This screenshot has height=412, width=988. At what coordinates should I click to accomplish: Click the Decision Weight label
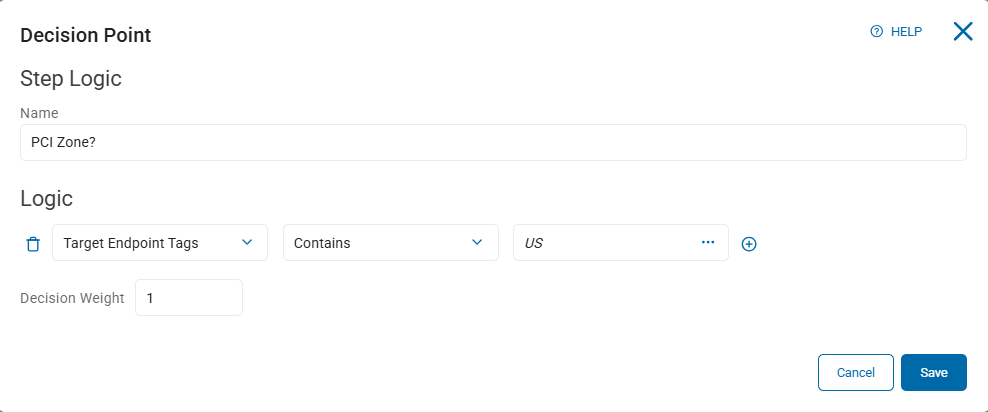(72, 297)
